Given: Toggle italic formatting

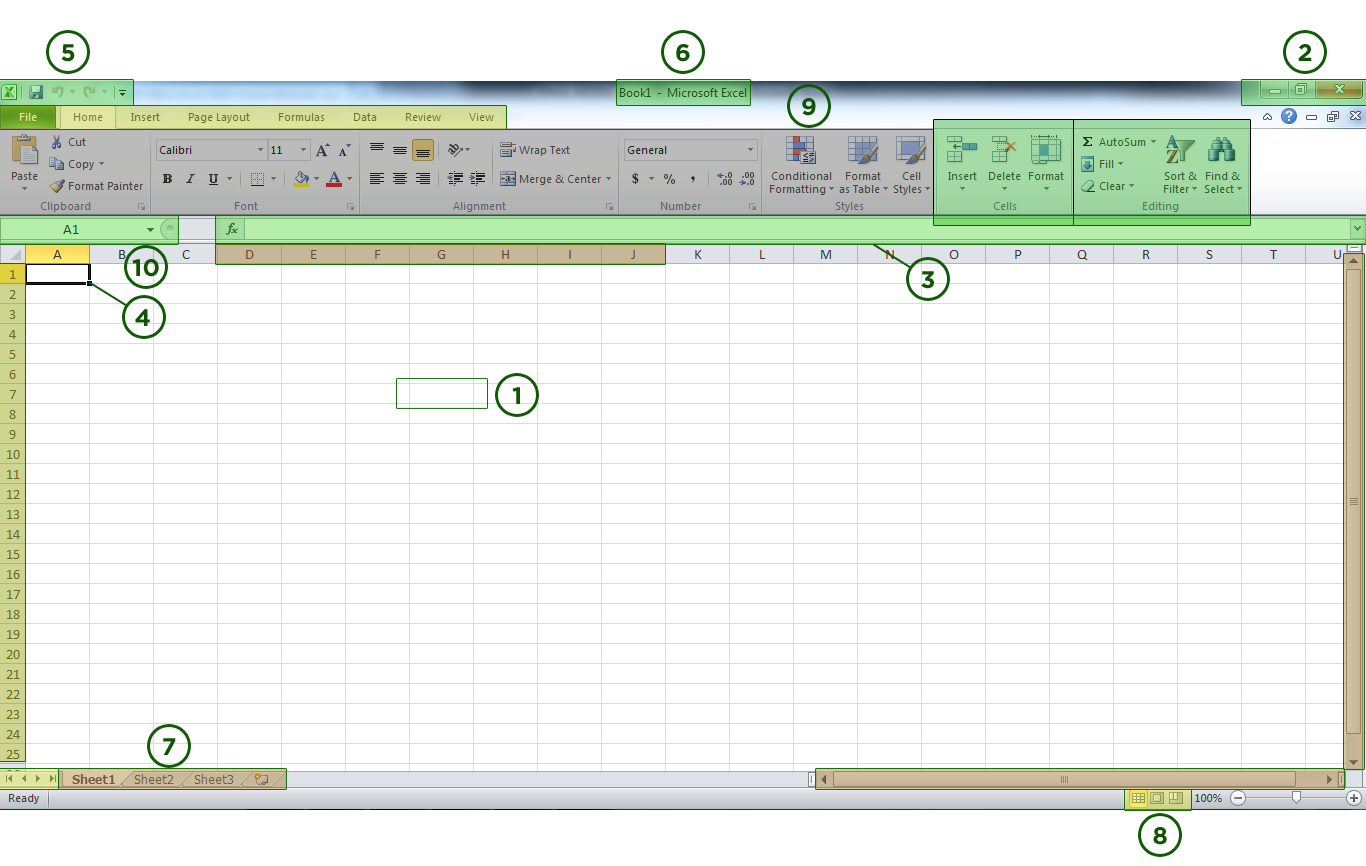Looking at the screenshot, I should [189, 179].
